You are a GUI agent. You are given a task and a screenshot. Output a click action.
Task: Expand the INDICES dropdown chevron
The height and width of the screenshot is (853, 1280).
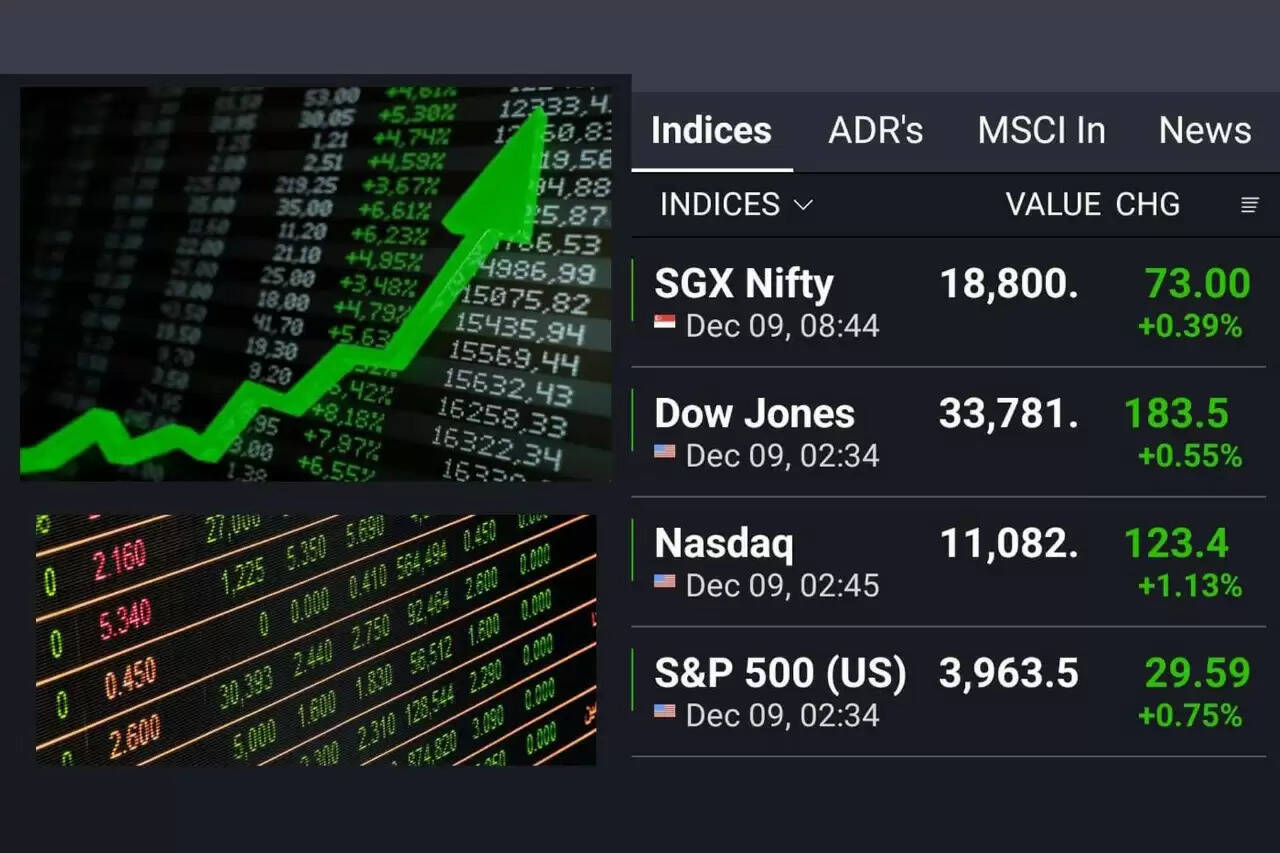click(803, 205)
